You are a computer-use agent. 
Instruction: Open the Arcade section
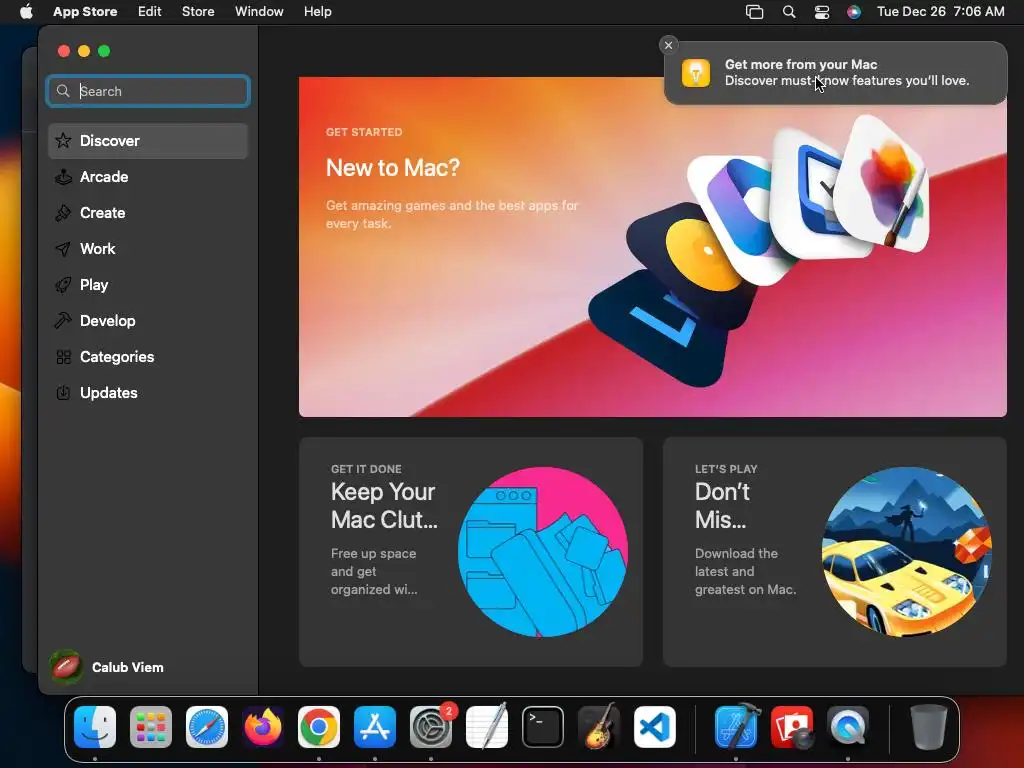click(148, 177)
